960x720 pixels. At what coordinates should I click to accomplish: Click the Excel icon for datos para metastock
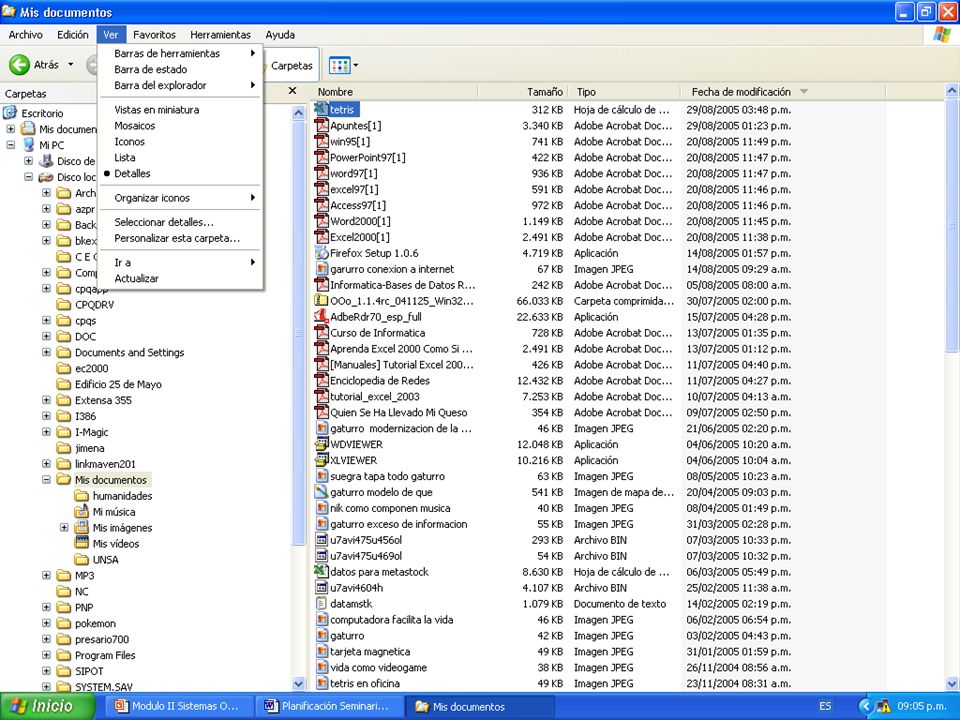[321, 571]
